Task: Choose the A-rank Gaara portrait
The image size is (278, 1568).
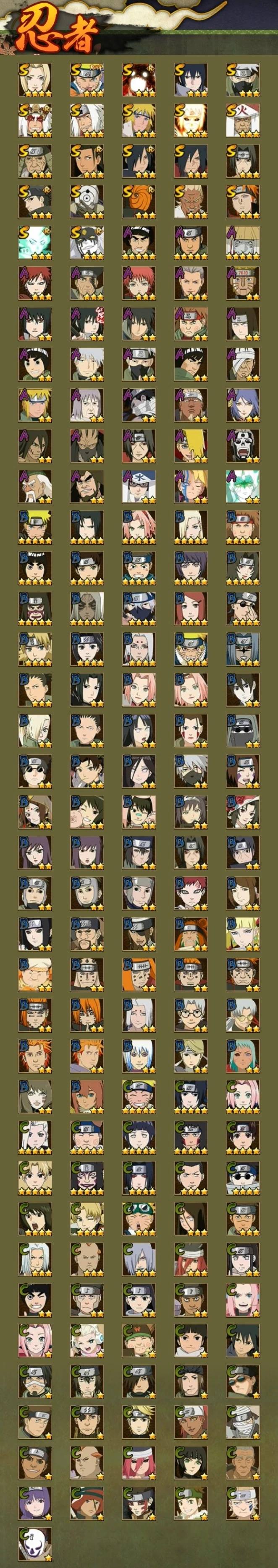Action: point(35,283)
